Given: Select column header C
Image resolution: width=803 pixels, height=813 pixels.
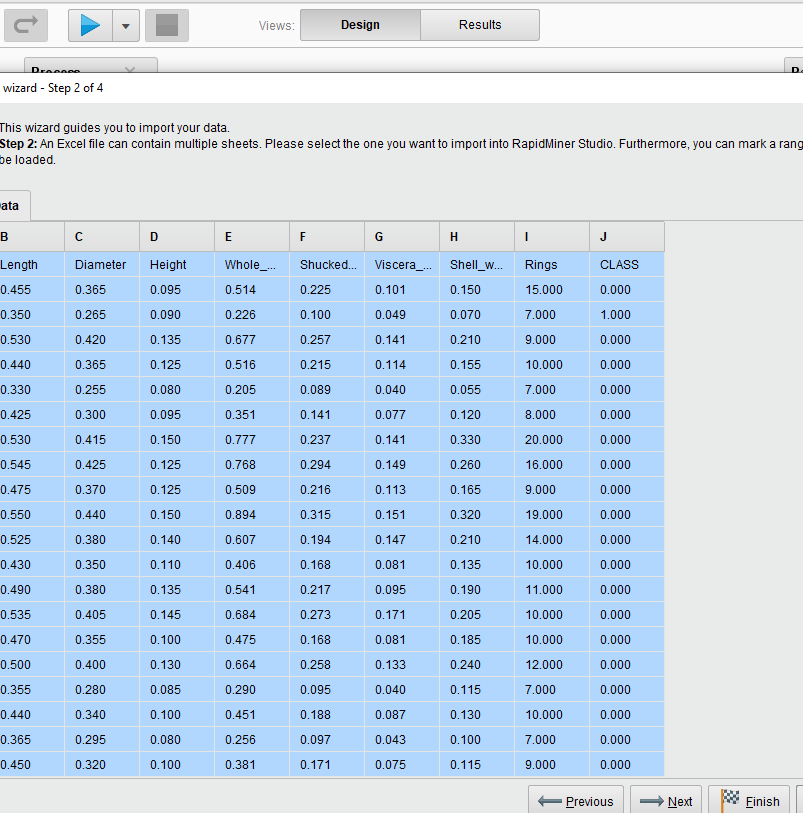Looking at the screenshot, I should coord(102,237).
